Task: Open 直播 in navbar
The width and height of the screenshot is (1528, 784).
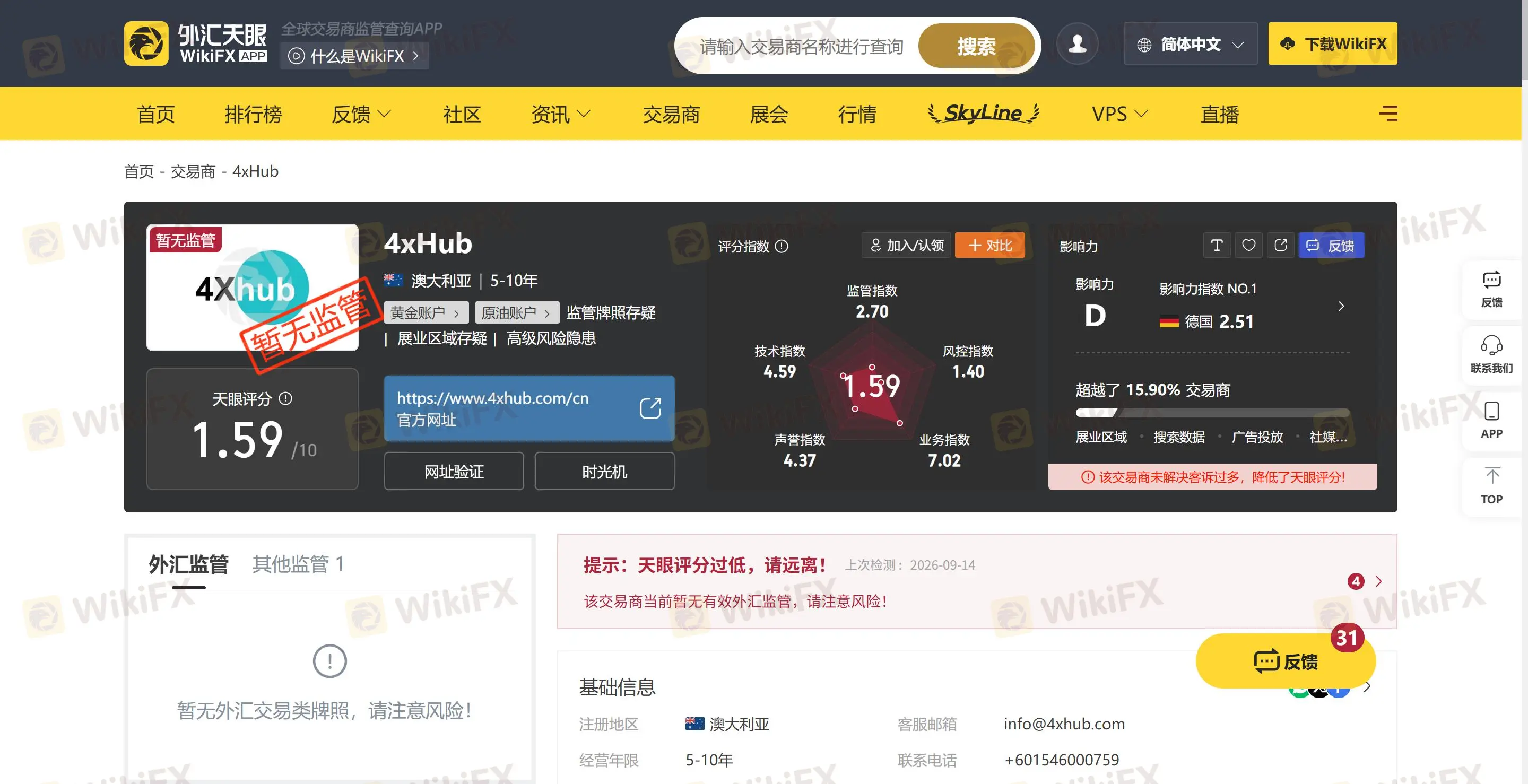Action: 1220,114
